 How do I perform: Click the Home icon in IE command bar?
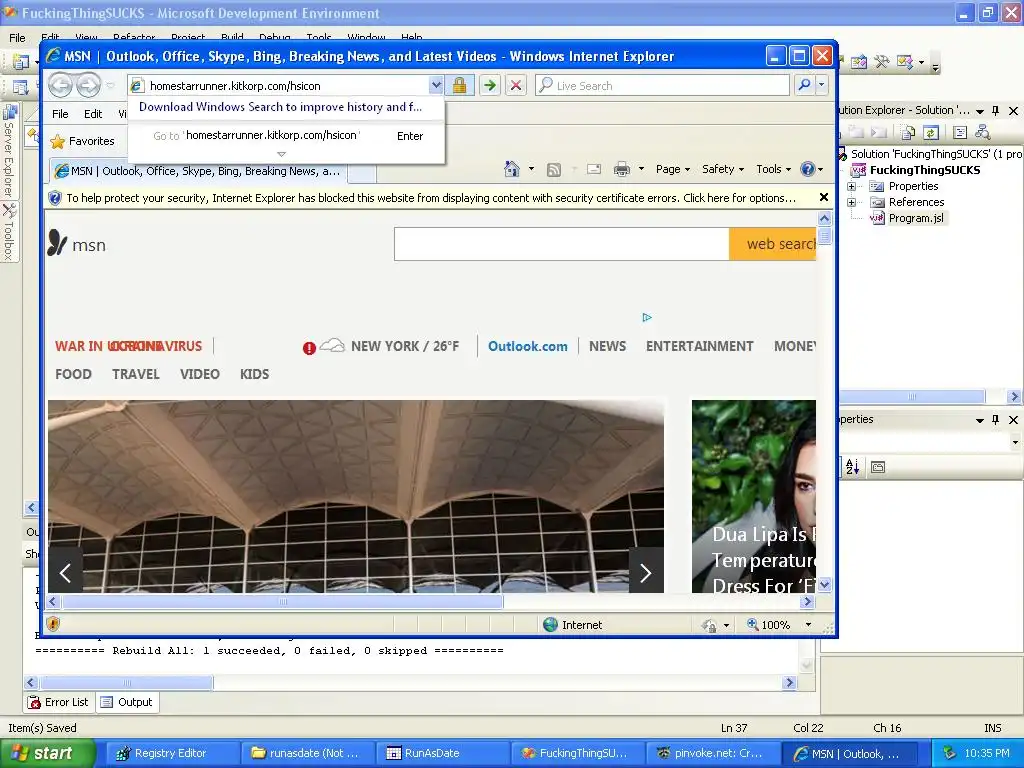pyautogui.click(x=512, y=169)
